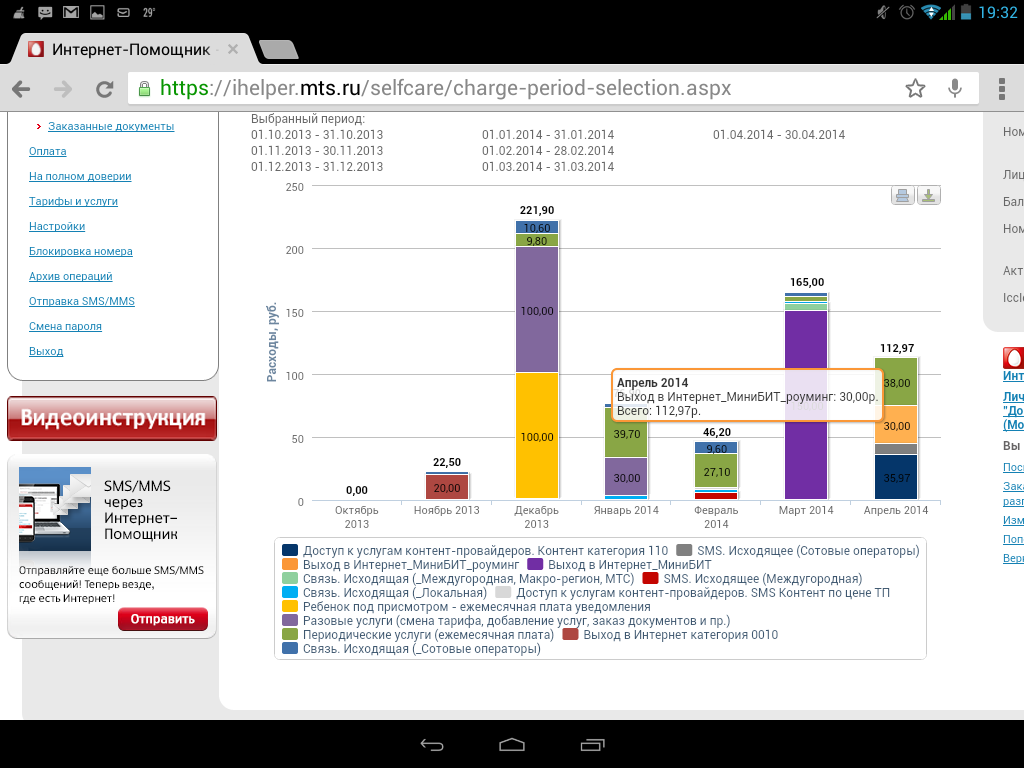Click the 30,00 violet segment in Январь 2014
1024x768 pixels.
pos(626,479)
